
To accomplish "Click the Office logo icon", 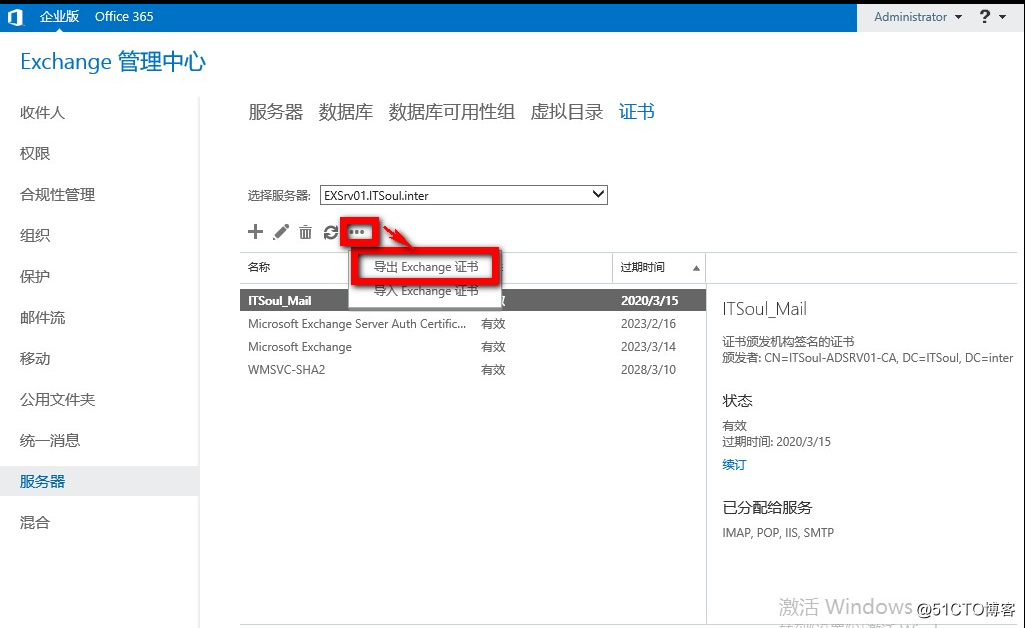I will (15, 17).
